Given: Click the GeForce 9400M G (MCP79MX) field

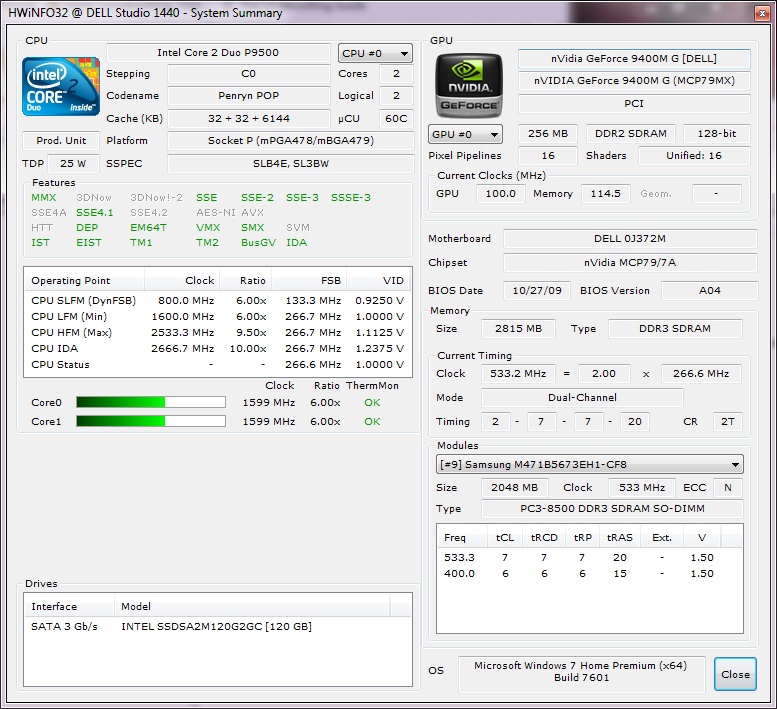Looking at the screenshot, I should coord(634,80).
